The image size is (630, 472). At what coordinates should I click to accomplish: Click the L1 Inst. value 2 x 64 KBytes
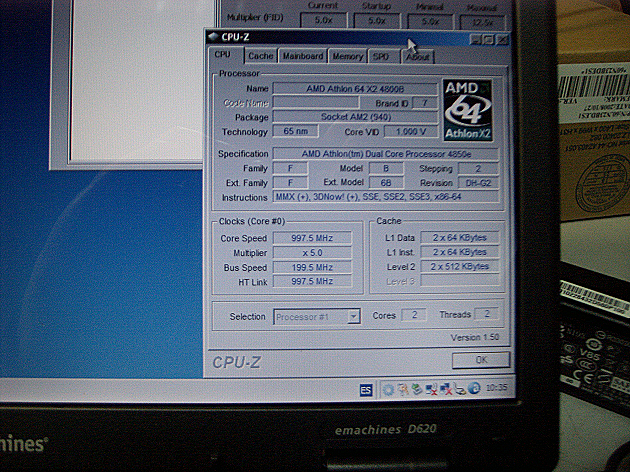460,252
